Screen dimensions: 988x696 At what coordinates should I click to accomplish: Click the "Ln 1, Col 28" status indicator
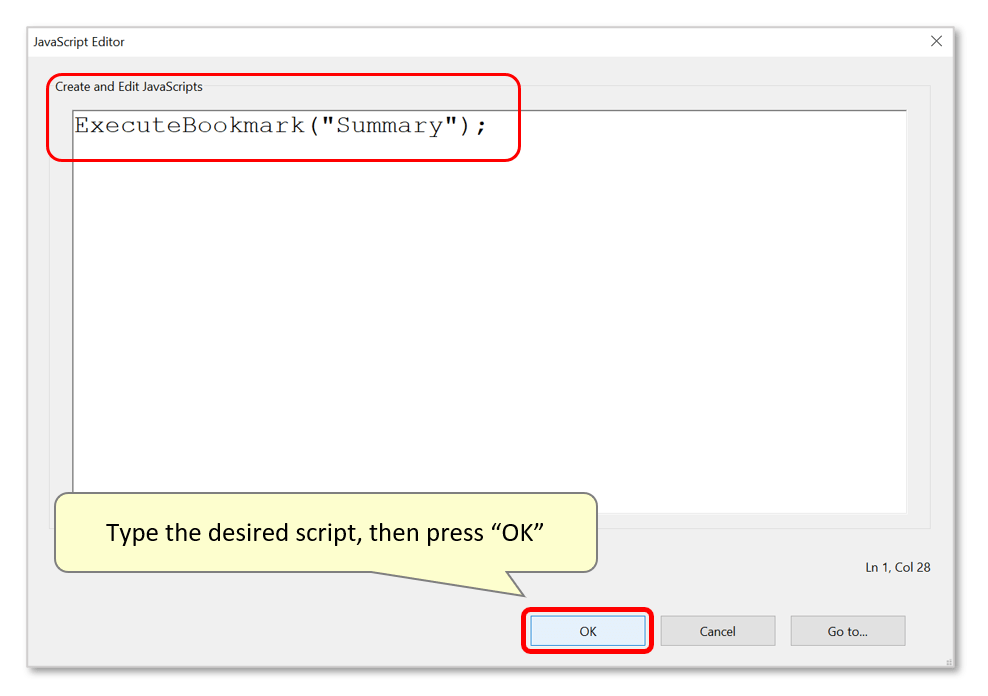[x=899, y=567]
